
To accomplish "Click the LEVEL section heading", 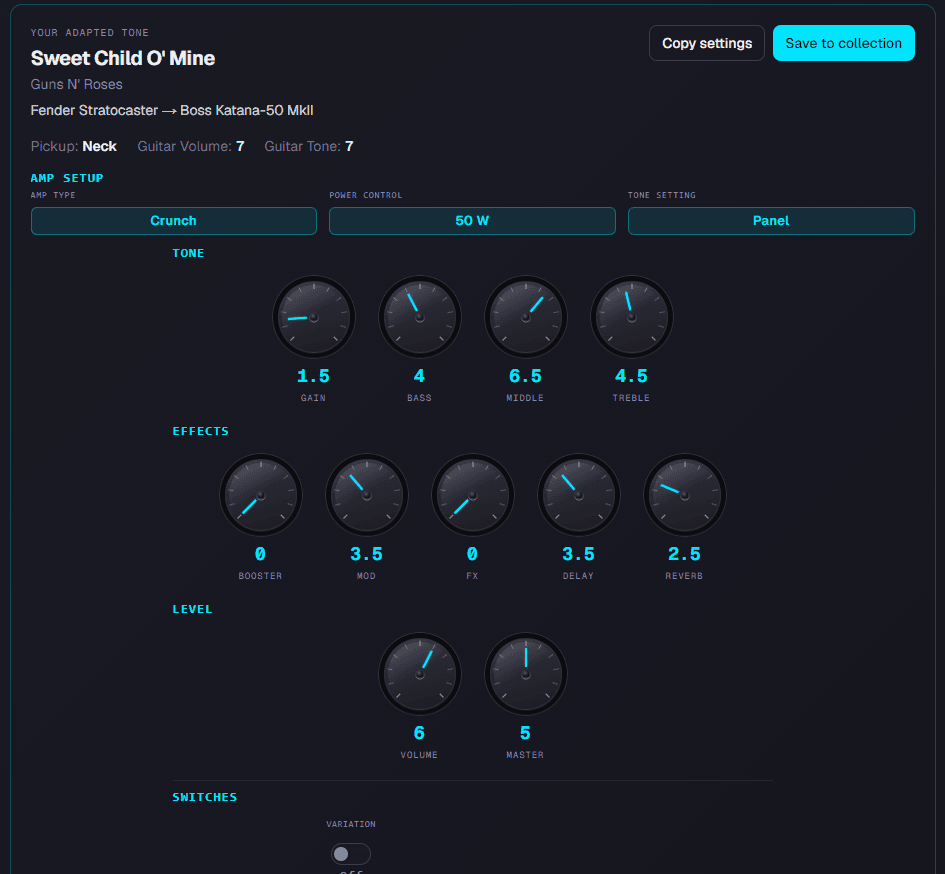I will coord(192,609).
